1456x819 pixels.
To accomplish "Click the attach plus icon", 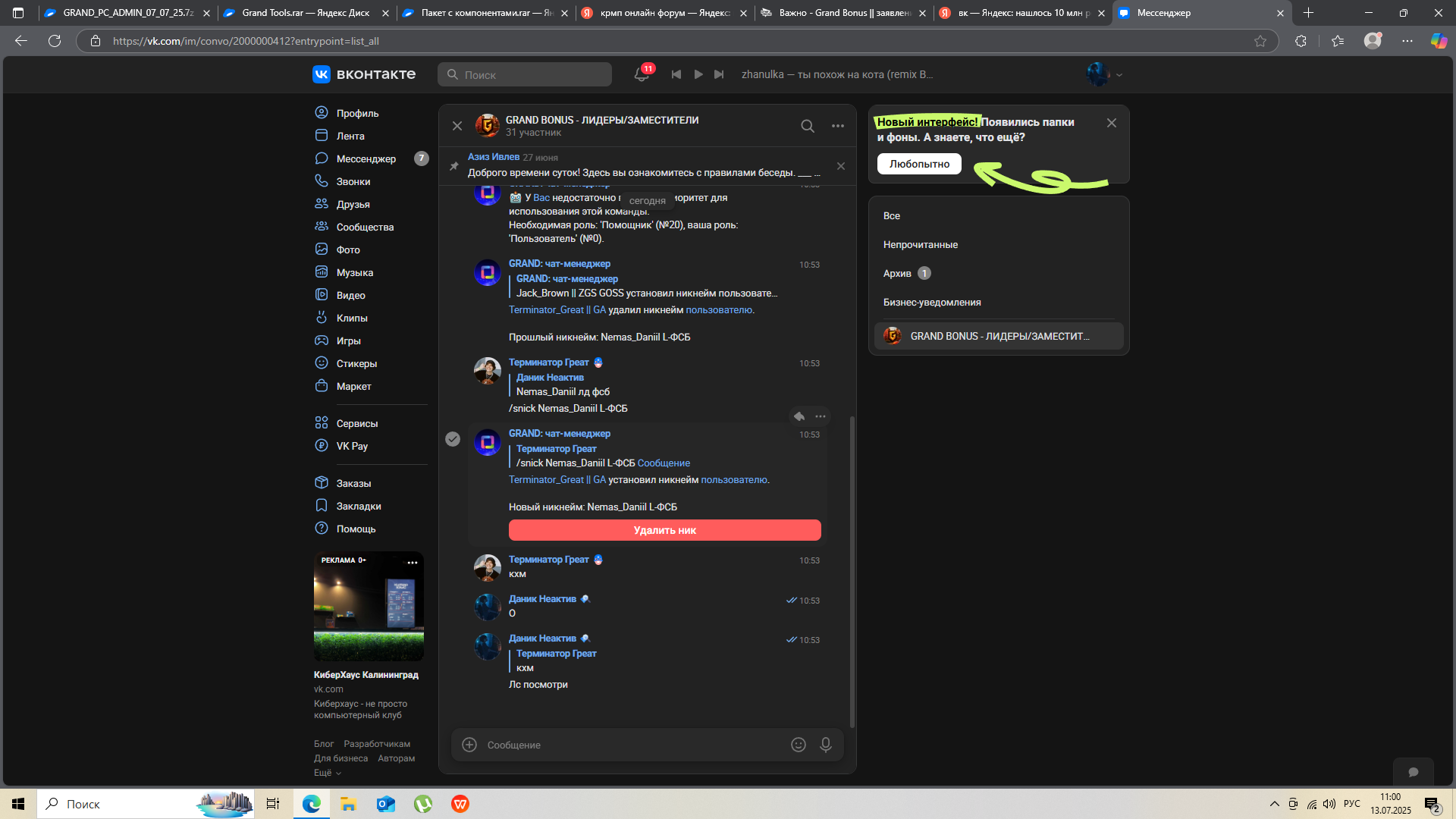I will pos(469,745).
